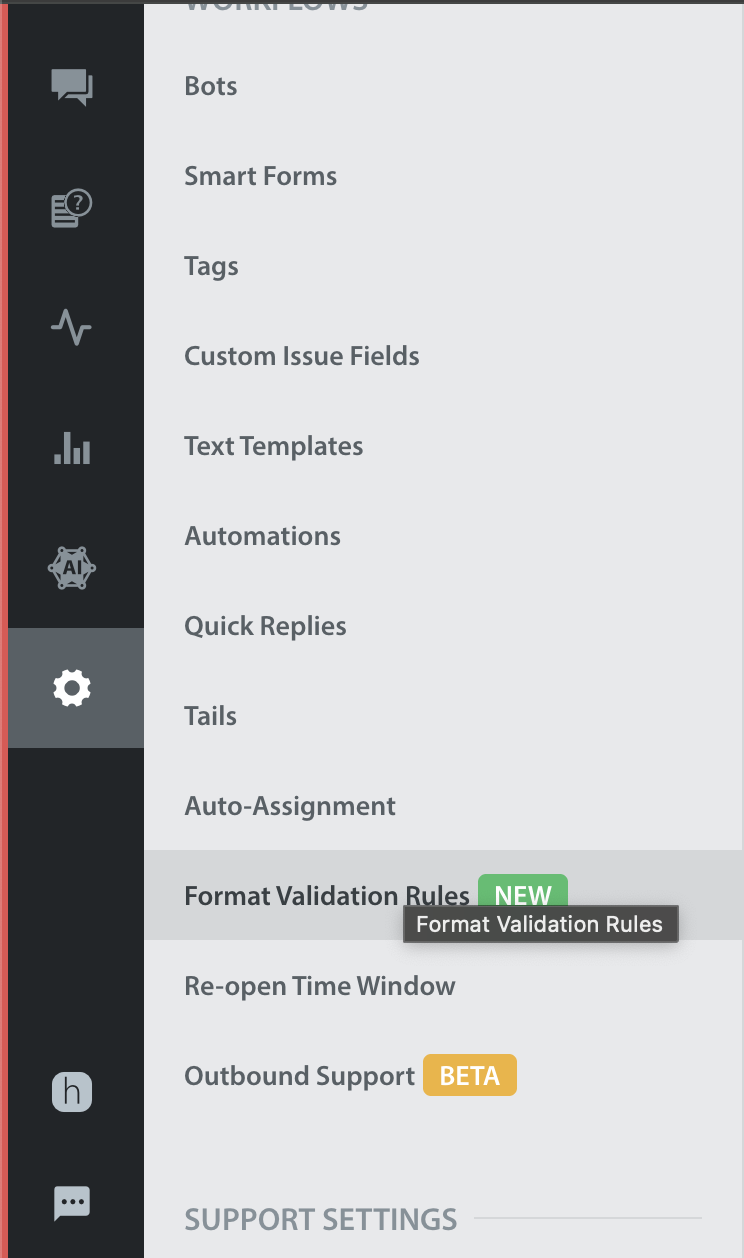Open the FAQ knowledge base icon
The image size is (744, 1258).
coord(72,208)
